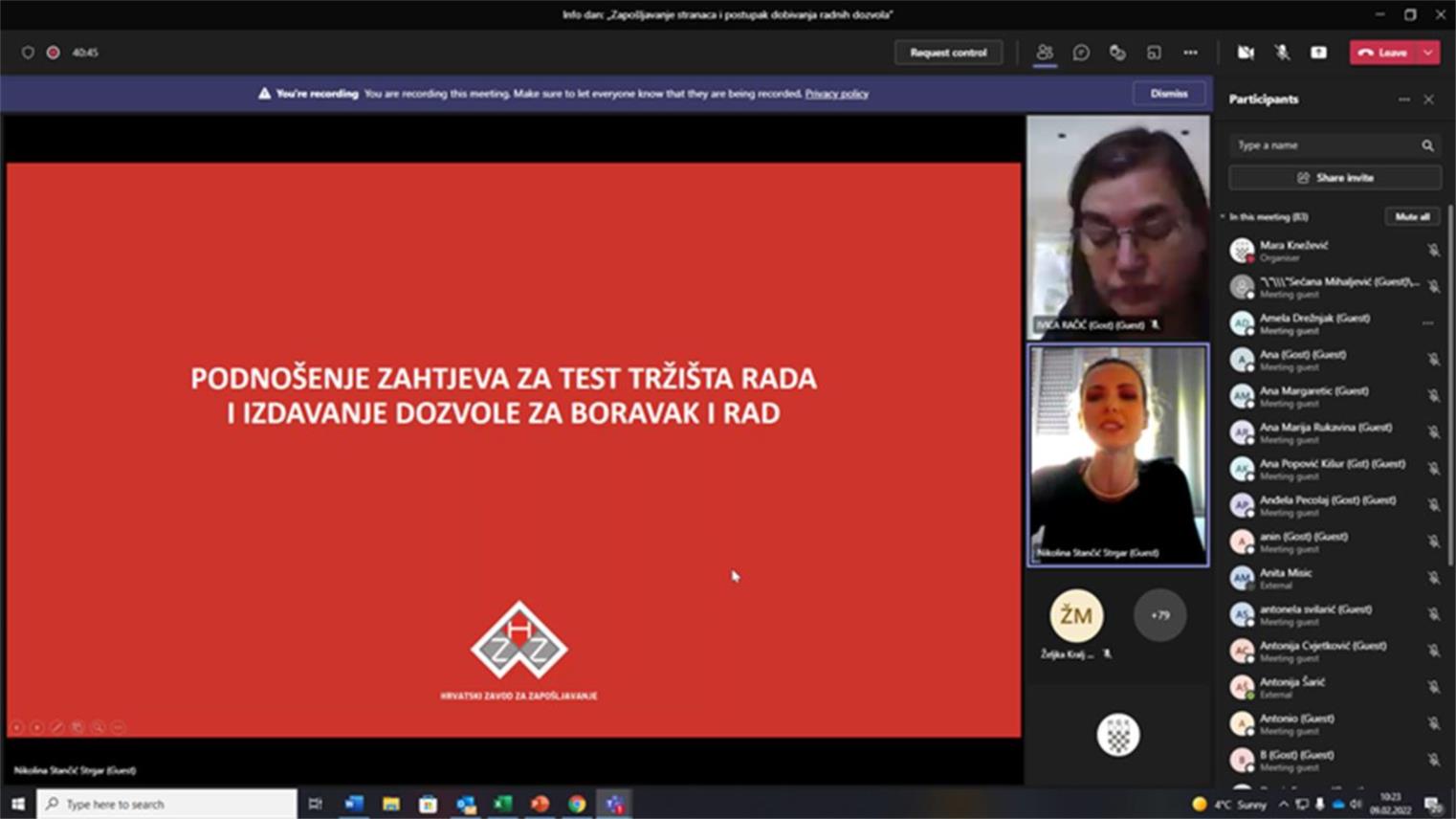Show hidden system tray icons chevron
The height and width of the screenshot is (819, 1456).
1283,804
